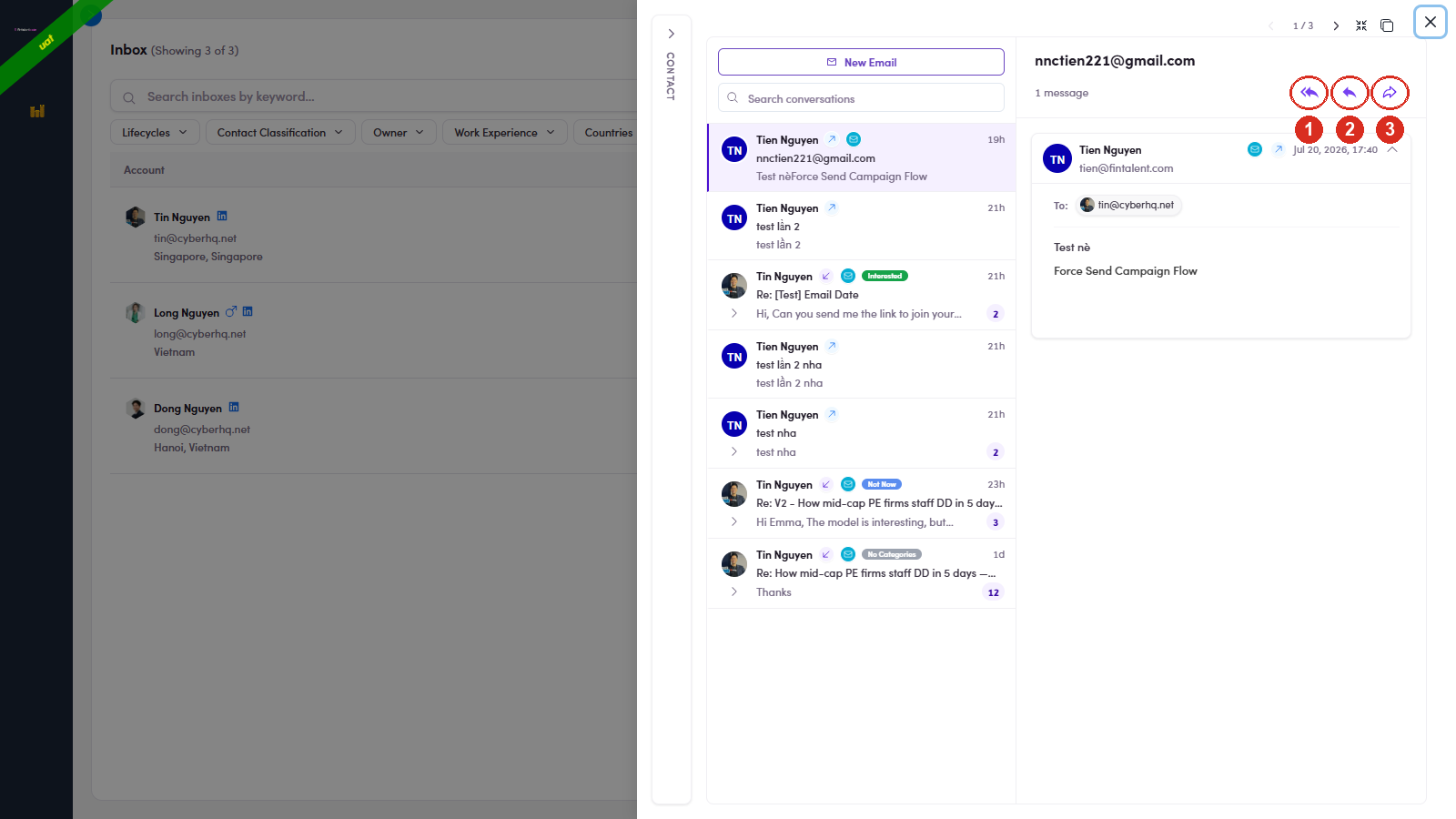Click the New Email button
The width and height of the screenshot is (1456, 819).
861,62
